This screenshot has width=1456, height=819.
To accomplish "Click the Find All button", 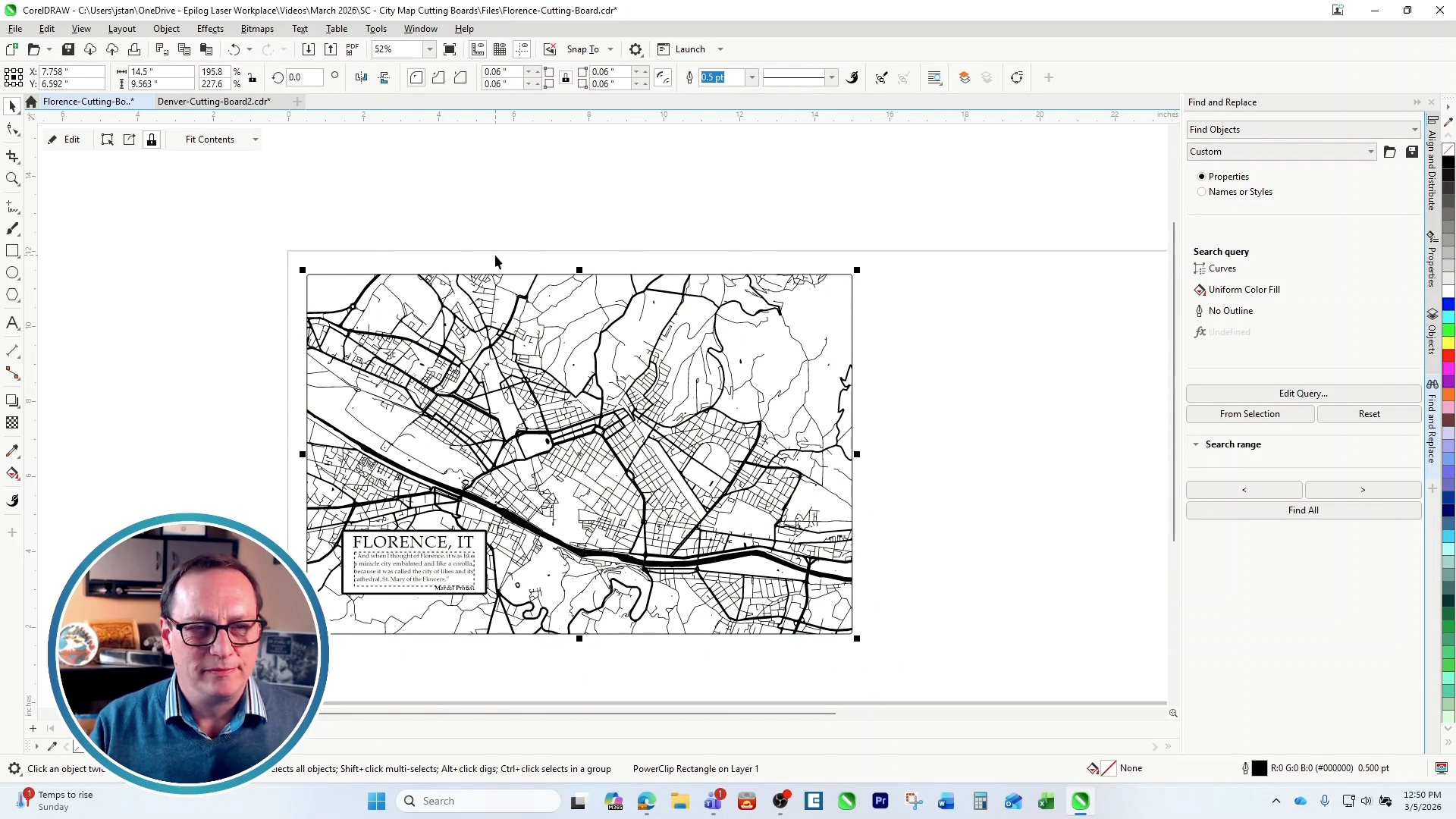I will click(1303, 510).
